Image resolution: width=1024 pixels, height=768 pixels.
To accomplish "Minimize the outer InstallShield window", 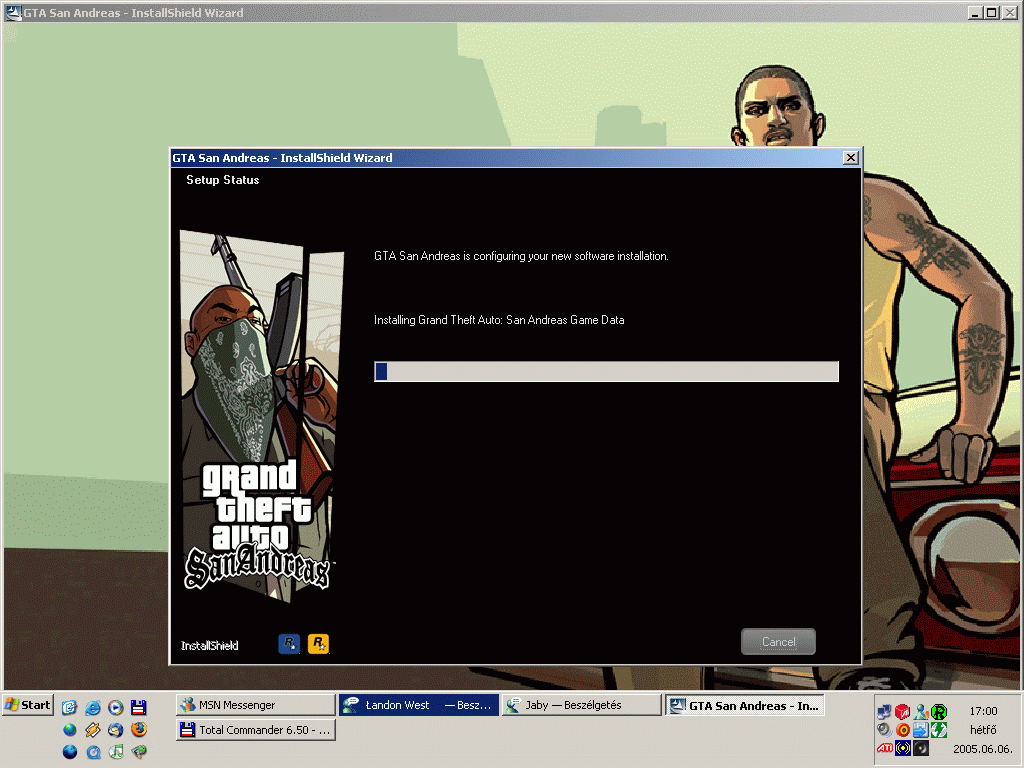I will click(x=975, y=12).
